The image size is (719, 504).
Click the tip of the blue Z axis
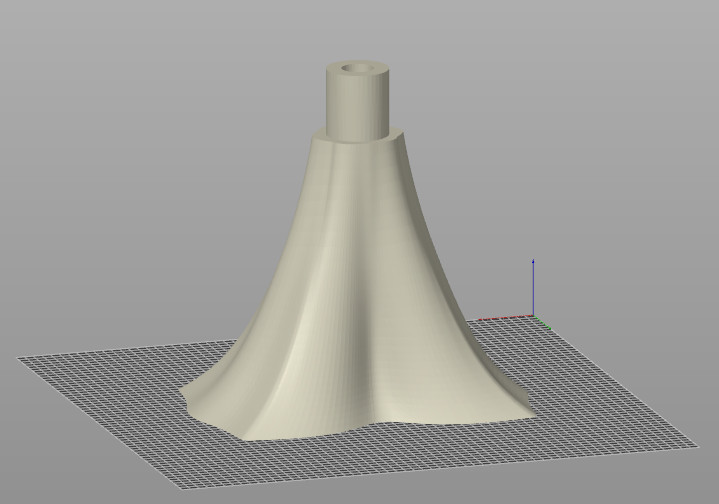pos(533,261)
